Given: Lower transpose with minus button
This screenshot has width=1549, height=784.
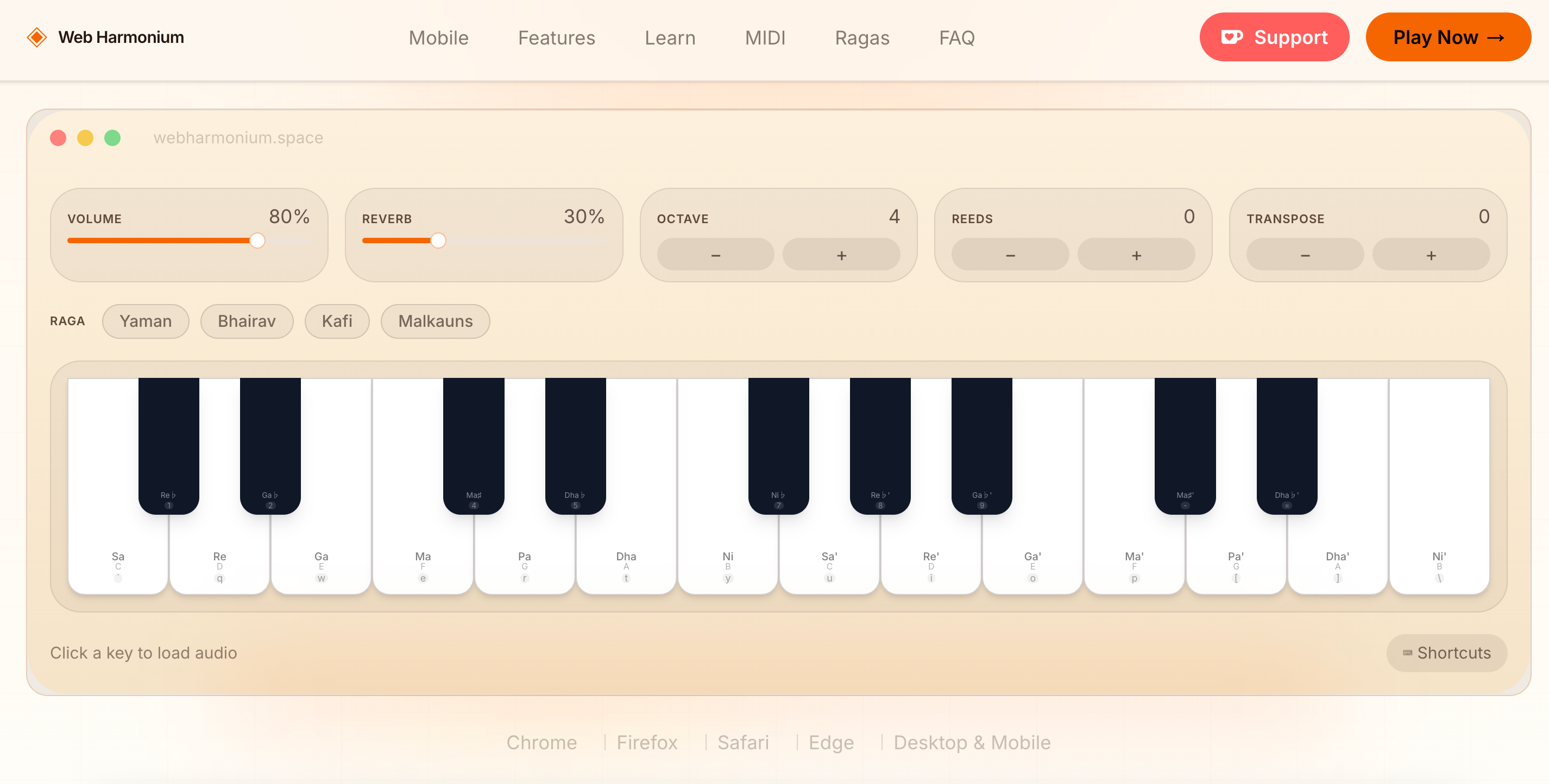Looking at the screenshot, I should (x=1304, y=255).
